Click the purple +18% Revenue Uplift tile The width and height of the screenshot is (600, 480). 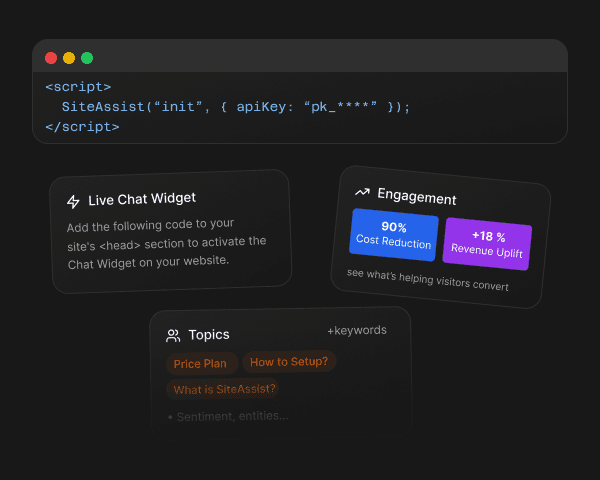click(488, 244)
